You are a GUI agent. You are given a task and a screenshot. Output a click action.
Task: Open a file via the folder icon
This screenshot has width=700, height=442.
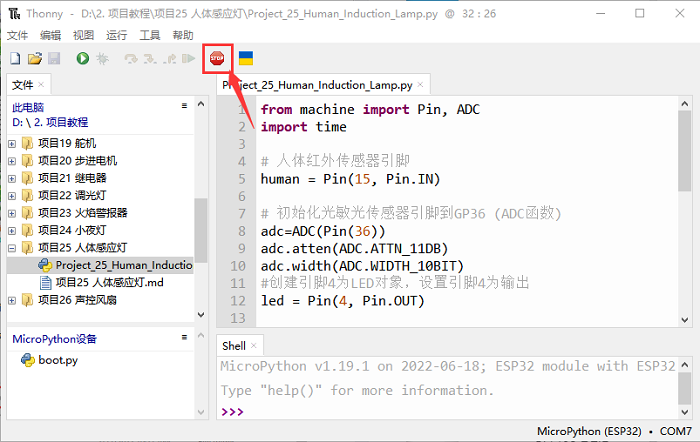(34, 59)
